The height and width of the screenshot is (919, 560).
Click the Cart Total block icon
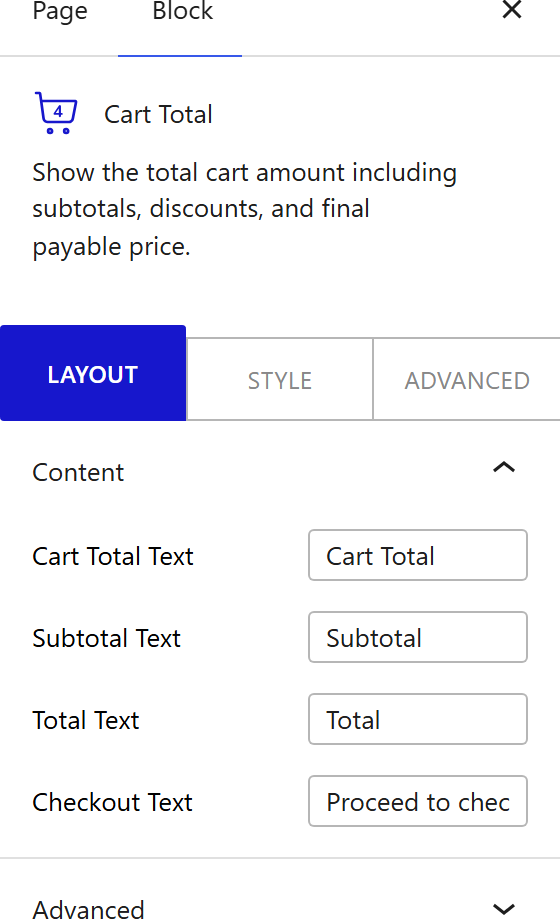[56, 113]
